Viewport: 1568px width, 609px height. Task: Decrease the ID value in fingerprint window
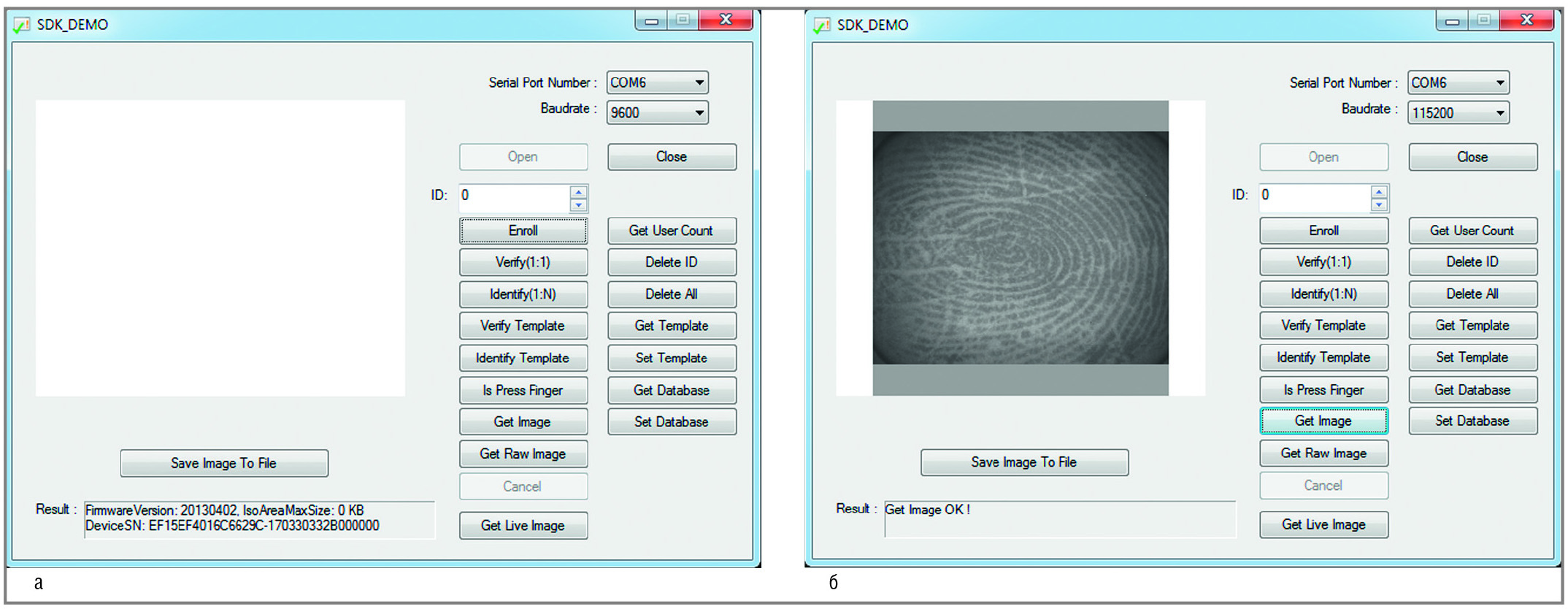coord(1378,205)
